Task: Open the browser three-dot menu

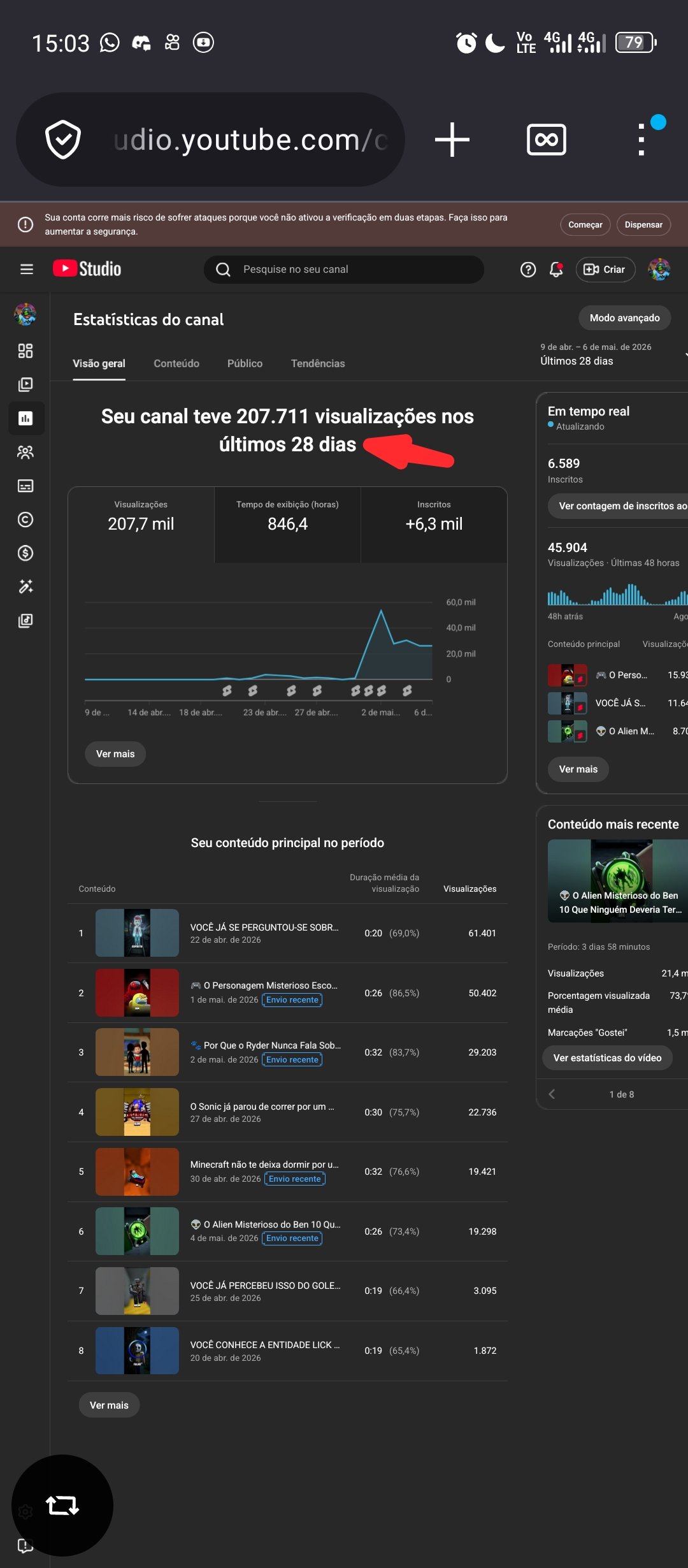Action: (x=641, y=140)
